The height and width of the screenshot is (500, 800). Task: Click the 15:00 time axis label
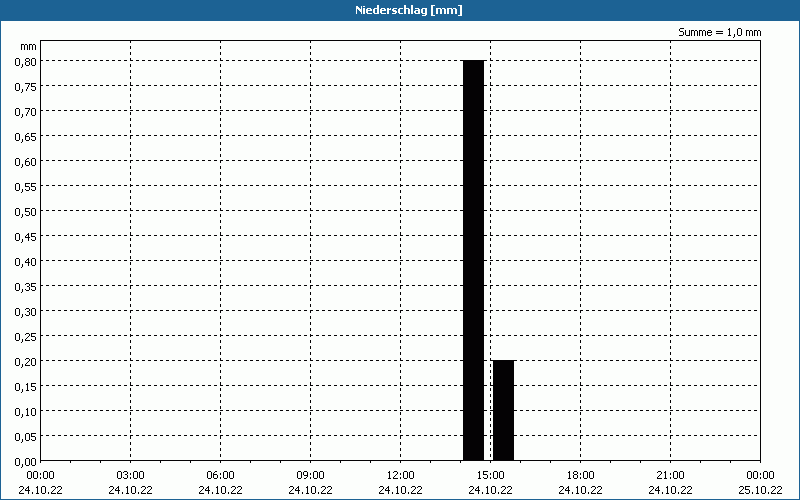pyautogui.click(x=490, y=476)
